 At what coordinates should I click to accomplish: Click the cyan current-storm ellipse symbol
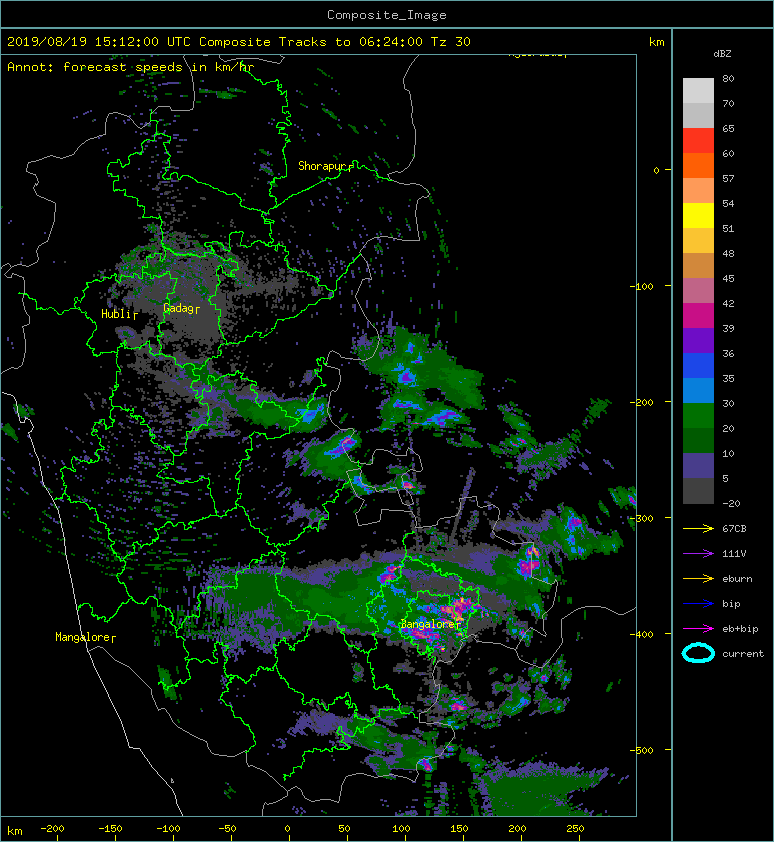pyautogui.click(x=698, y=653)
